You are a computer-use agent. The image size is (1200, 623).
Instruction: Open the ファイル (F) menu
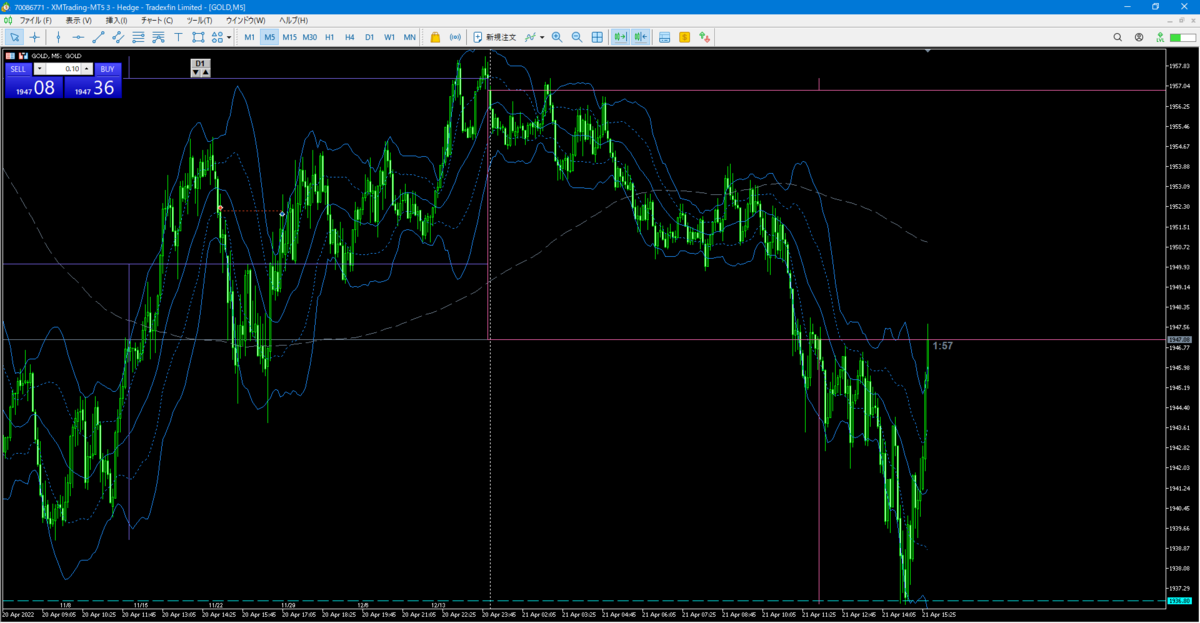tap(35, 20)
